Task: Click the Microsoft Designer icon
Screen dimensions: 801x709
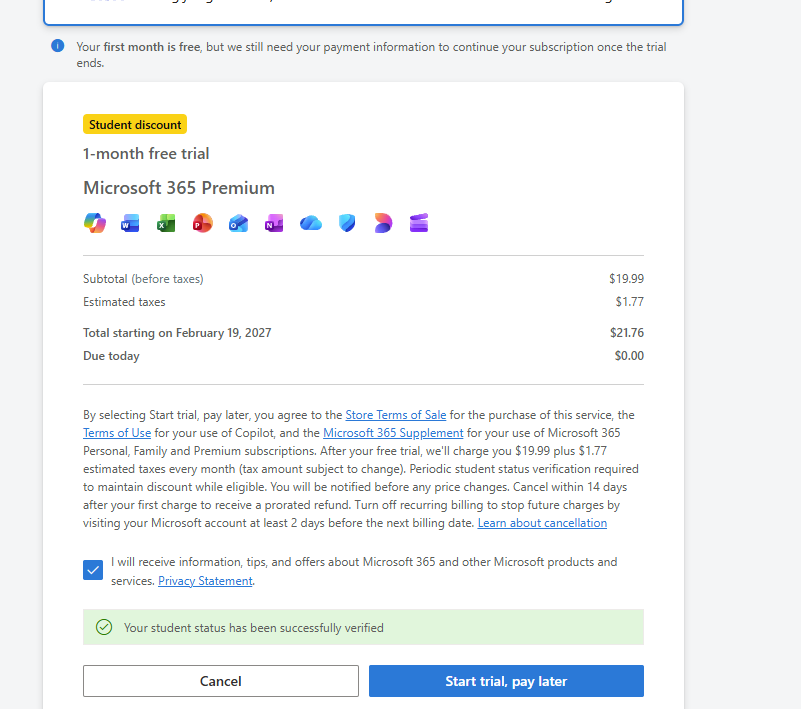Action: coord(383,223)
